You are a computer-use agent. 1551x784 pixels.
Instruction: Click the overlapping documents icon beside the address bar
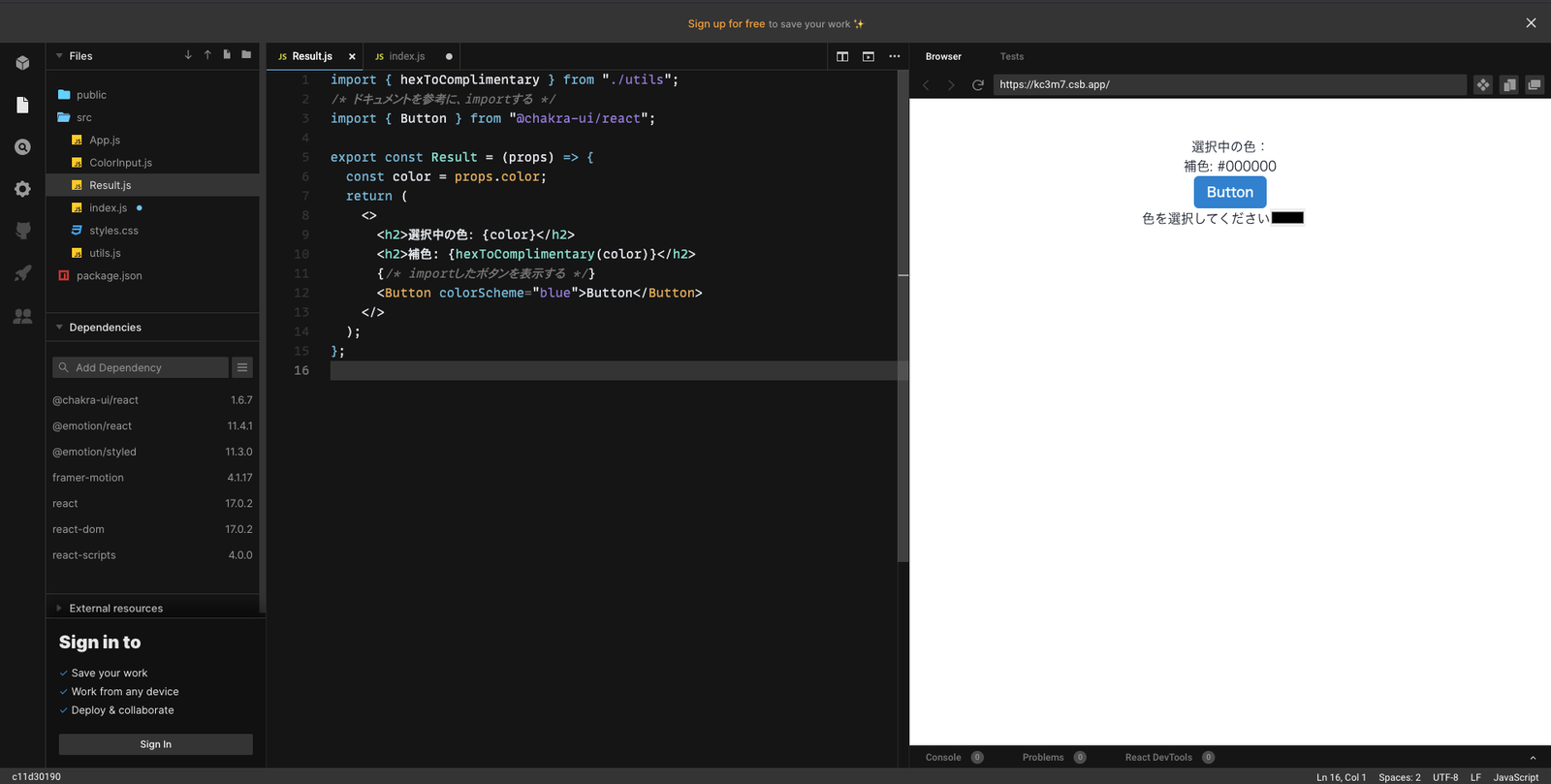(x=1509, y=85)
